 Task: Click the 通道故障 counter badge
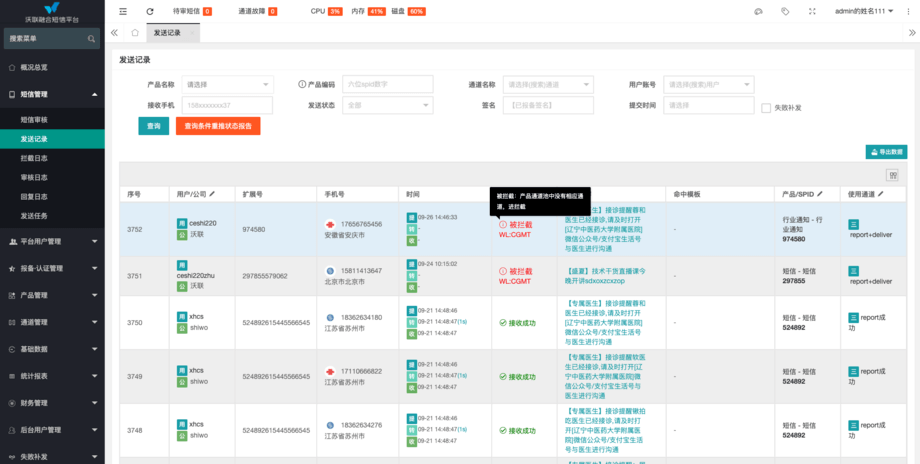coord(273,11)
